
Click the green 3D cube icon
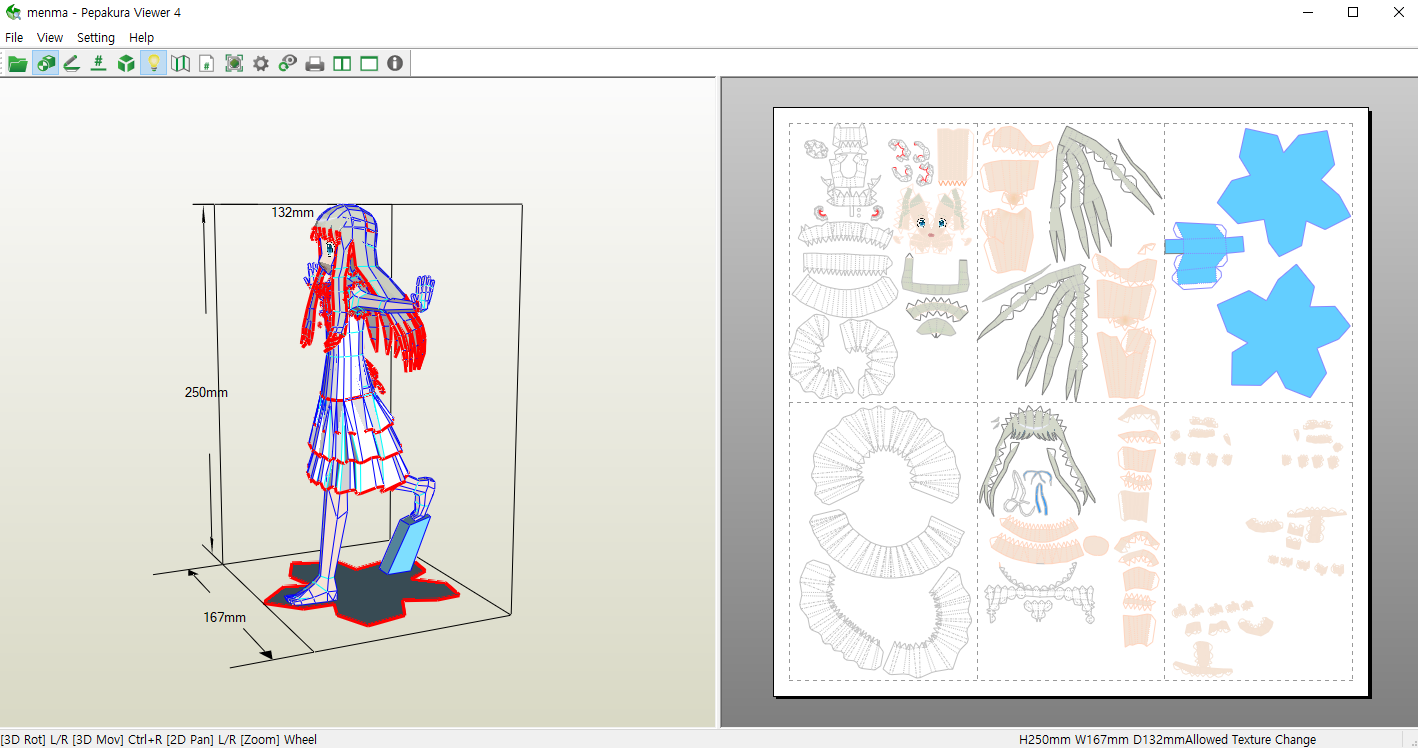click(x=126, y=64)
